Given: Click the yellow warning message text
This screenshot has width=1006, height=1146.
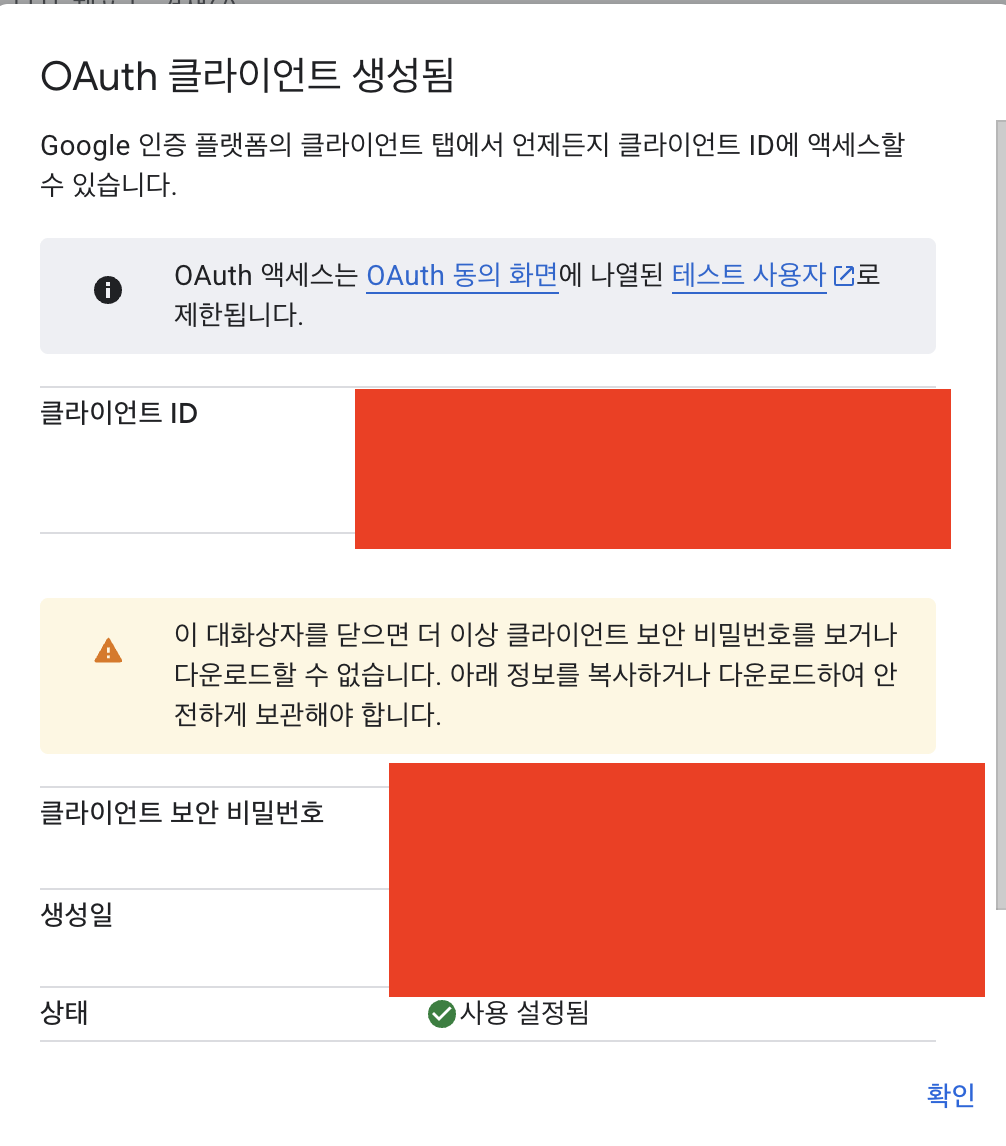Looking at the screenshot, I should pyautogui.click(x=535, y=675).
